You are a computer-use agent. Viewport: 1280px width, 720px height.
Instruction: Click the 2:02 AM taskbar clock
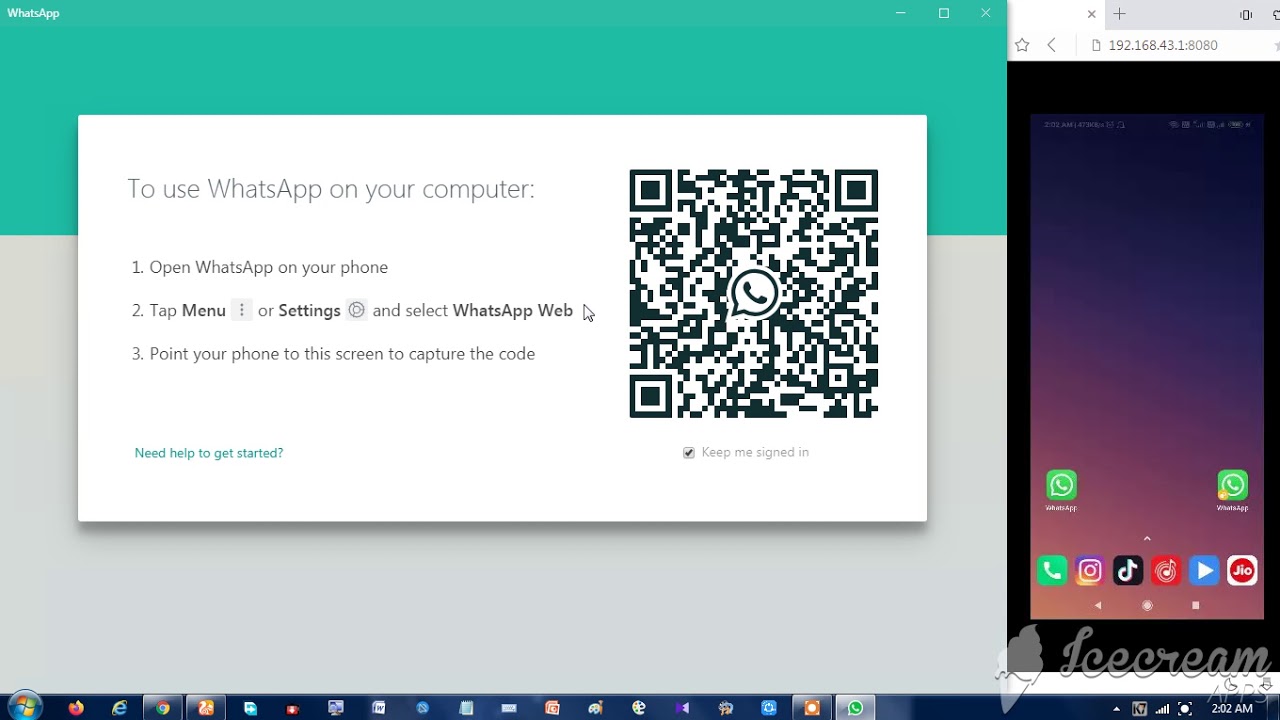tap(1231, 709)
